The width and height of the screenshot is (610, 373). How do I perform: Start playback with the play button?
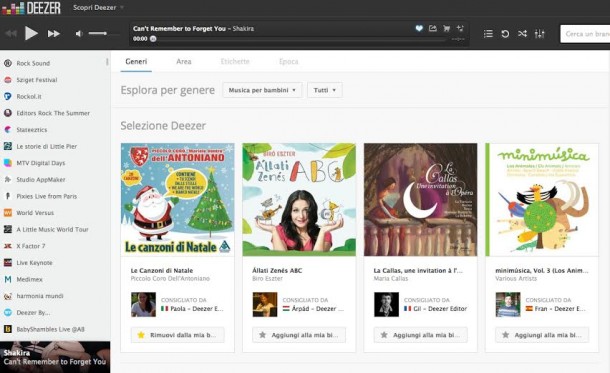point(31,33)
